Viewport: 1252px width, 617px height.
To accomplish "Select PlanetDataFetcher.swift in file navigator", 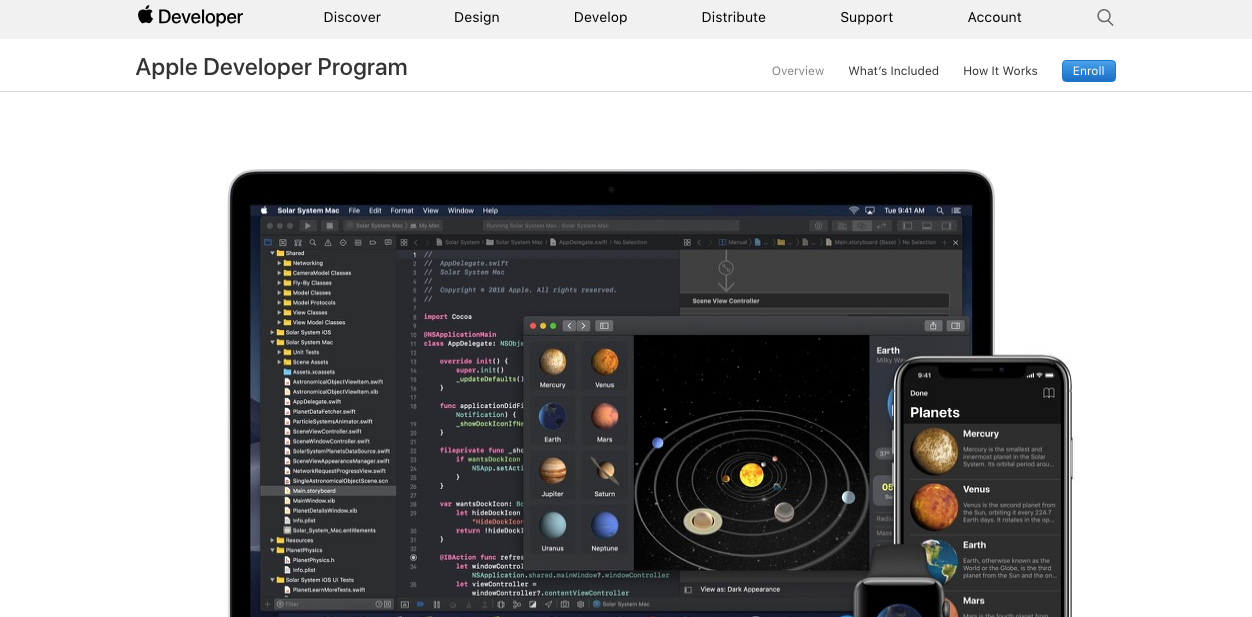I will (x=324, y=411).
